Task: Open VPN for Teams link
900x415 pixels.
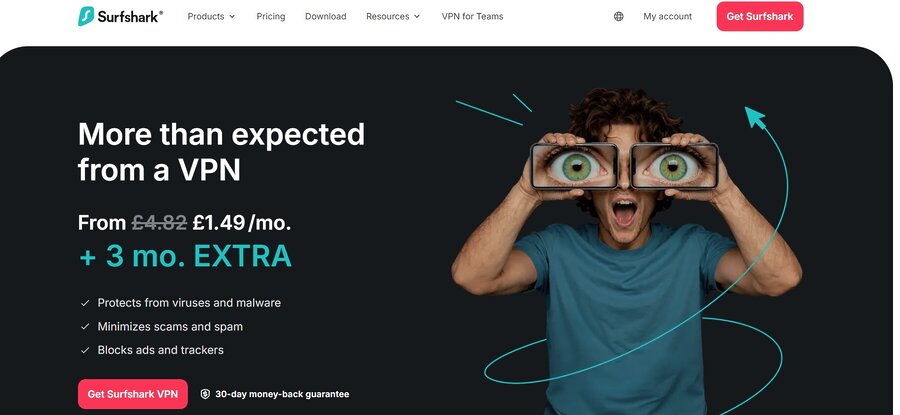Action: 472,17
